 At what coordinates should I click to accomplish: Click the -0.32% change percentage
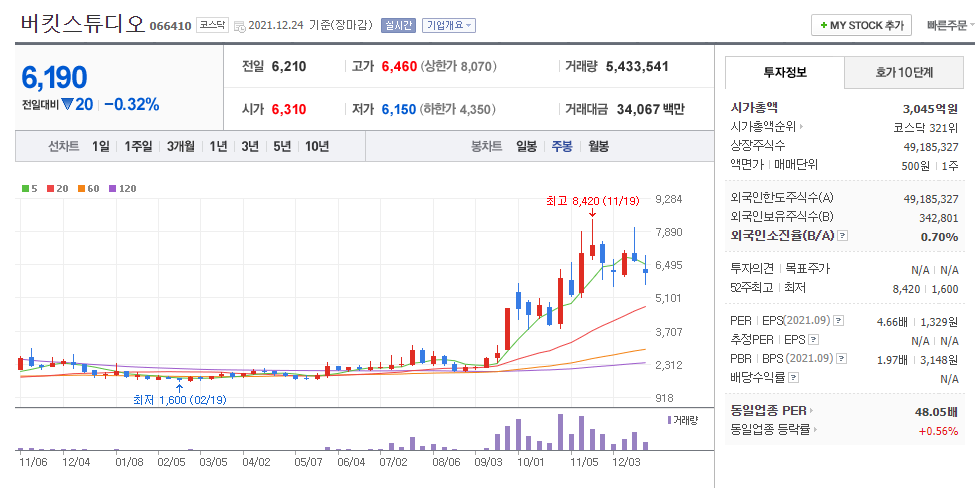pos(131,104)
